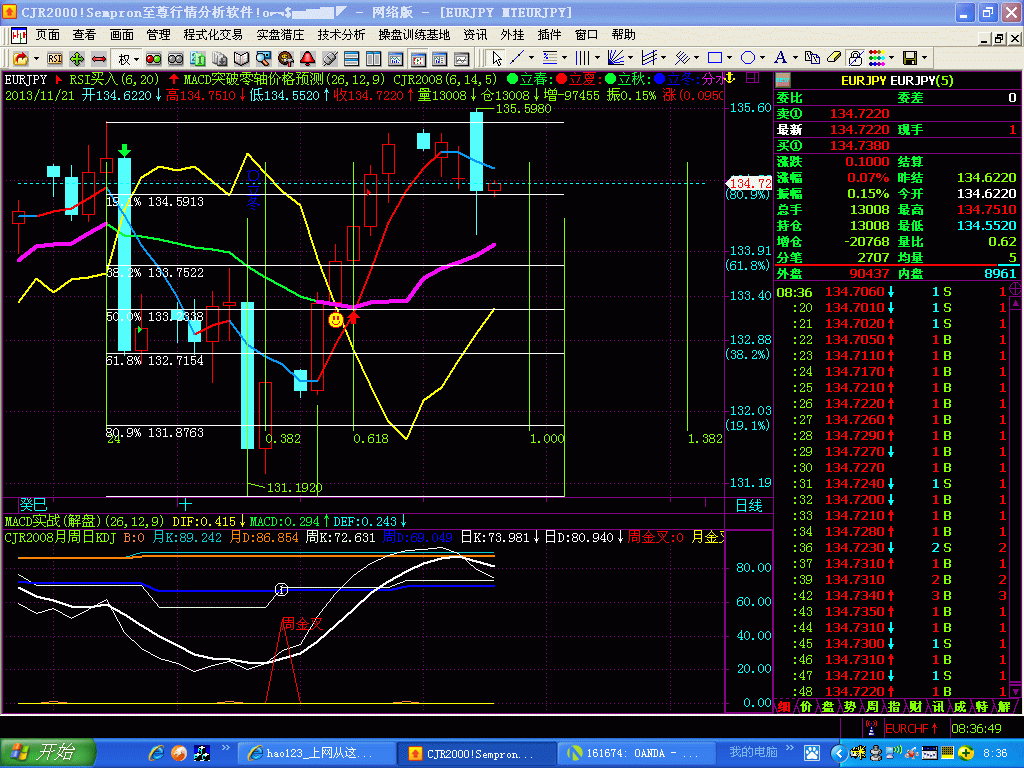Click the green plus tray icon
Viewport: 1024px width, 768px height.
coord(967,753)
